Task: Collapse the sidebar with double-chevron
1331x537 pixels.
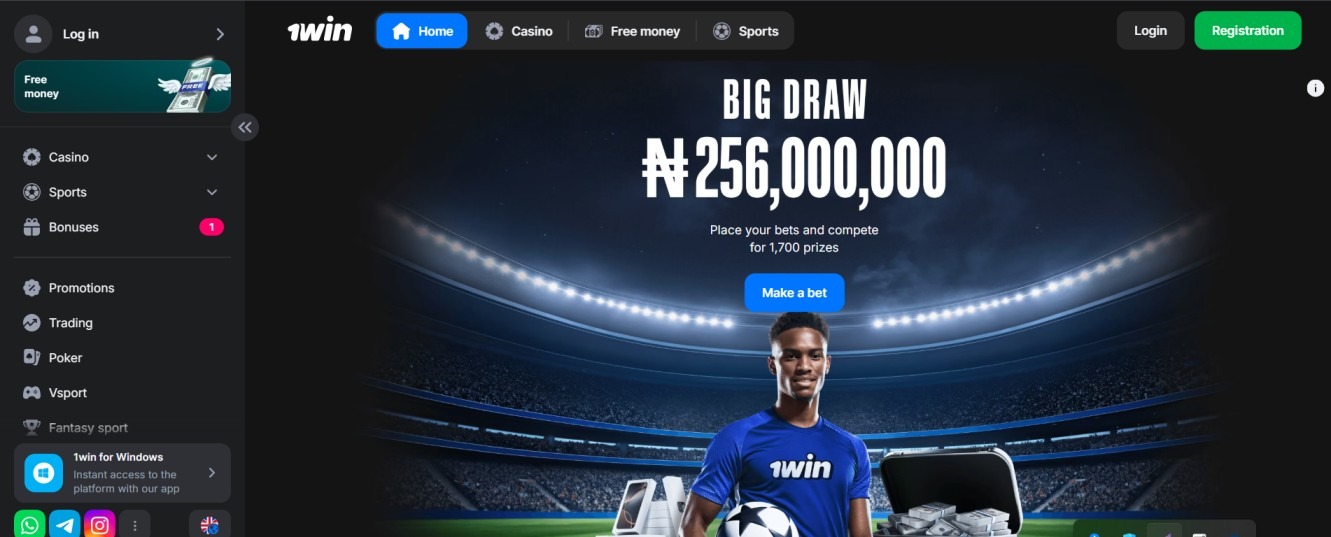Action: click(245, 127)
